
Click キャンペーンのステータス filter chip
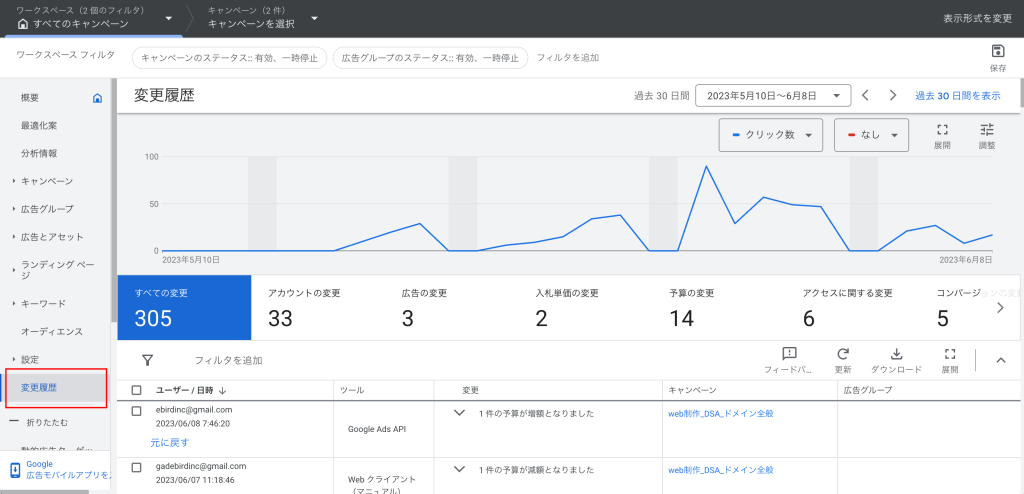coord(229,58)
